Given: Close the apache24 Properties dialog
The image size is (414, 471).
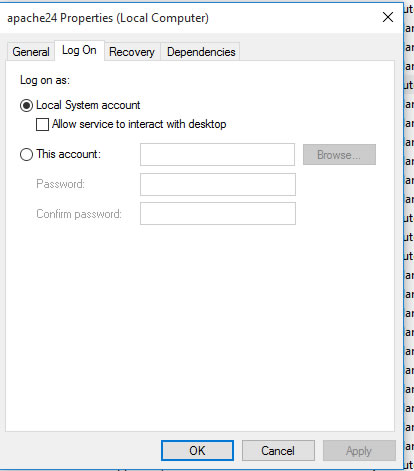Looking at the screenshot, I should tap(388, 17).
